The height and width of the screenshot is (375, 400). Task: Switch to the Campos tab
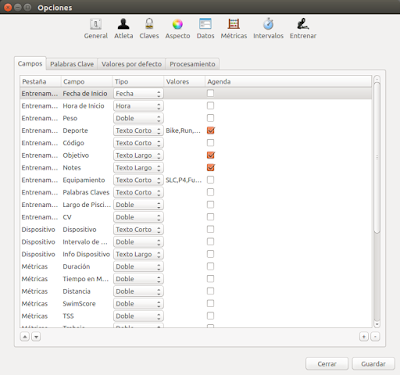tap(30, 63)
